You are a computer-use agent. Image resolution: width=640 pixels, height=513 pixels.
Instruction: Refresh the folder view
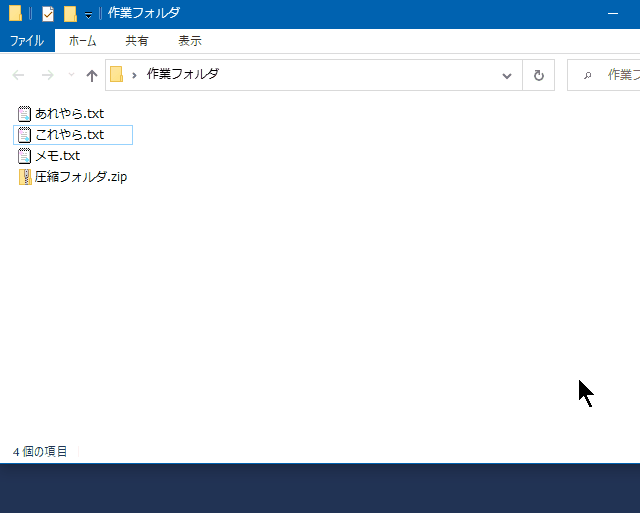point(539,75)
